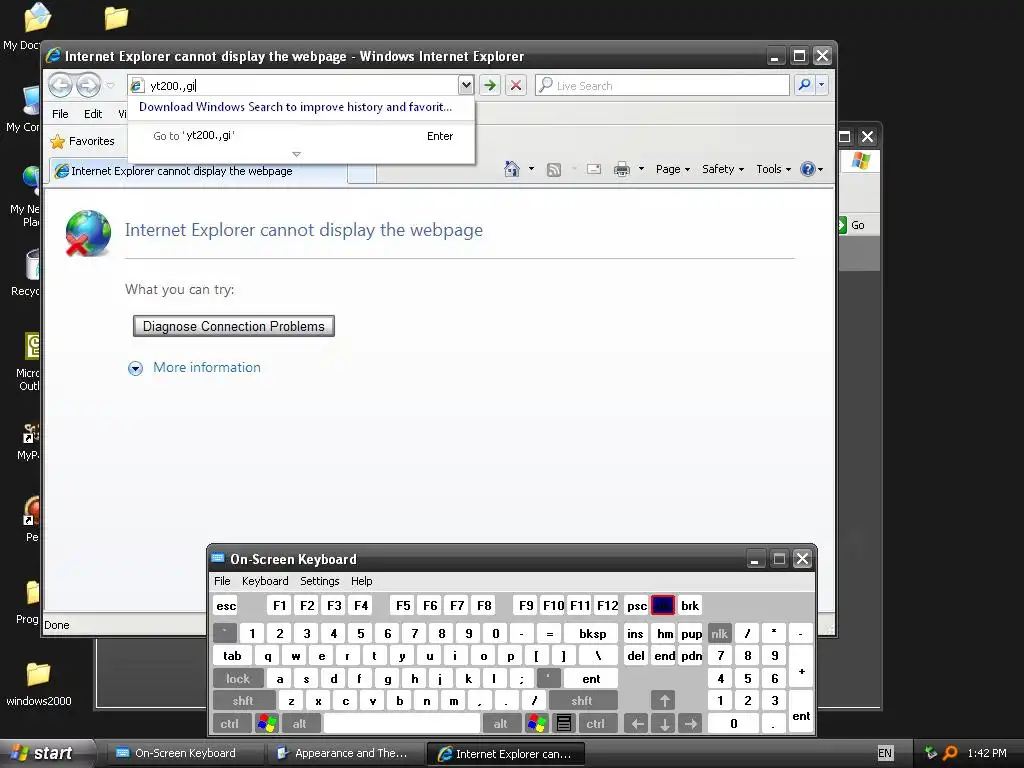Open the File menu in Internet Explorer
Viewport: 1024px width, 768px height.
click(60, 114)
